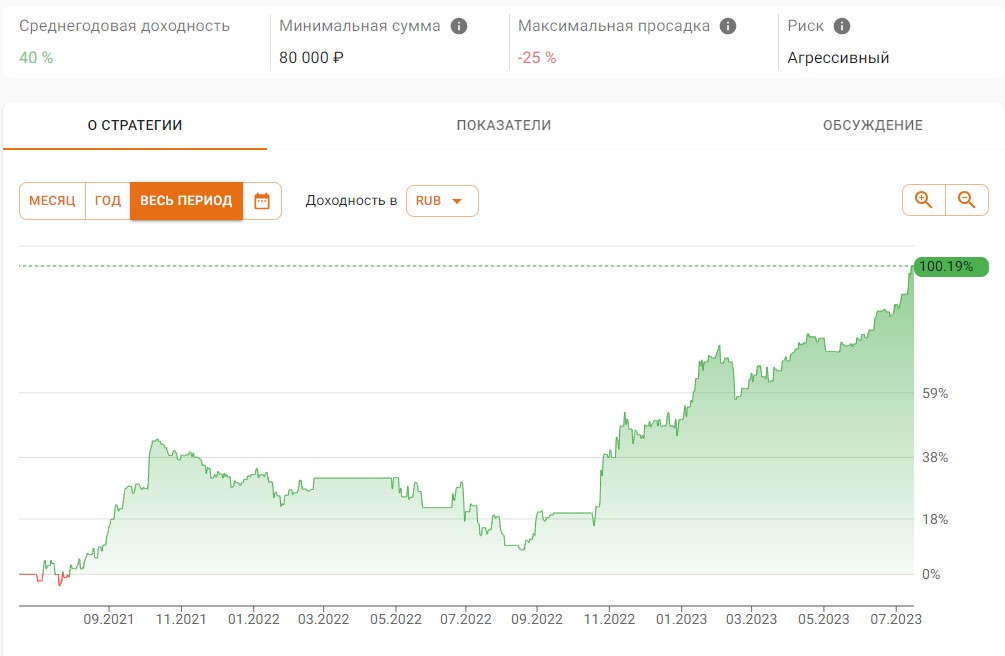Select the ВЕСЬ ПЕРИОД range

tap(187, 201)
